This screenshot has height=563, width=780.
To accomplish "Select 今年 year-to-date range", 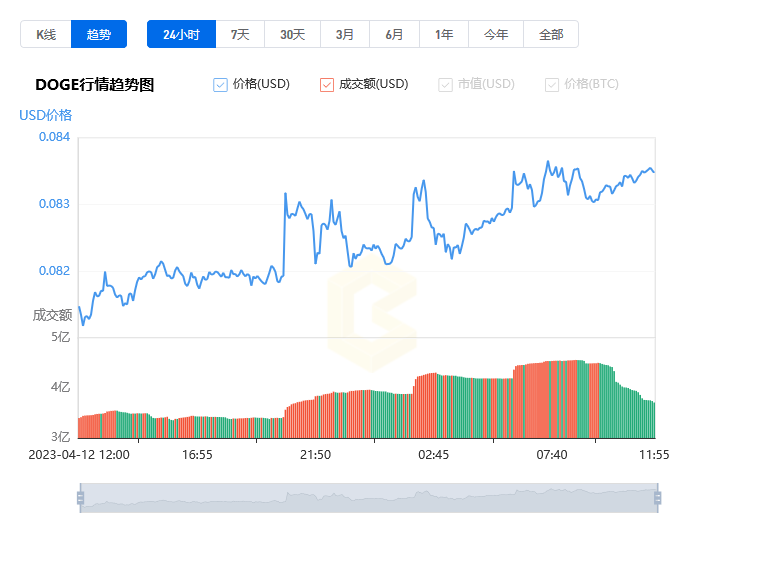I will click(496, 34).
